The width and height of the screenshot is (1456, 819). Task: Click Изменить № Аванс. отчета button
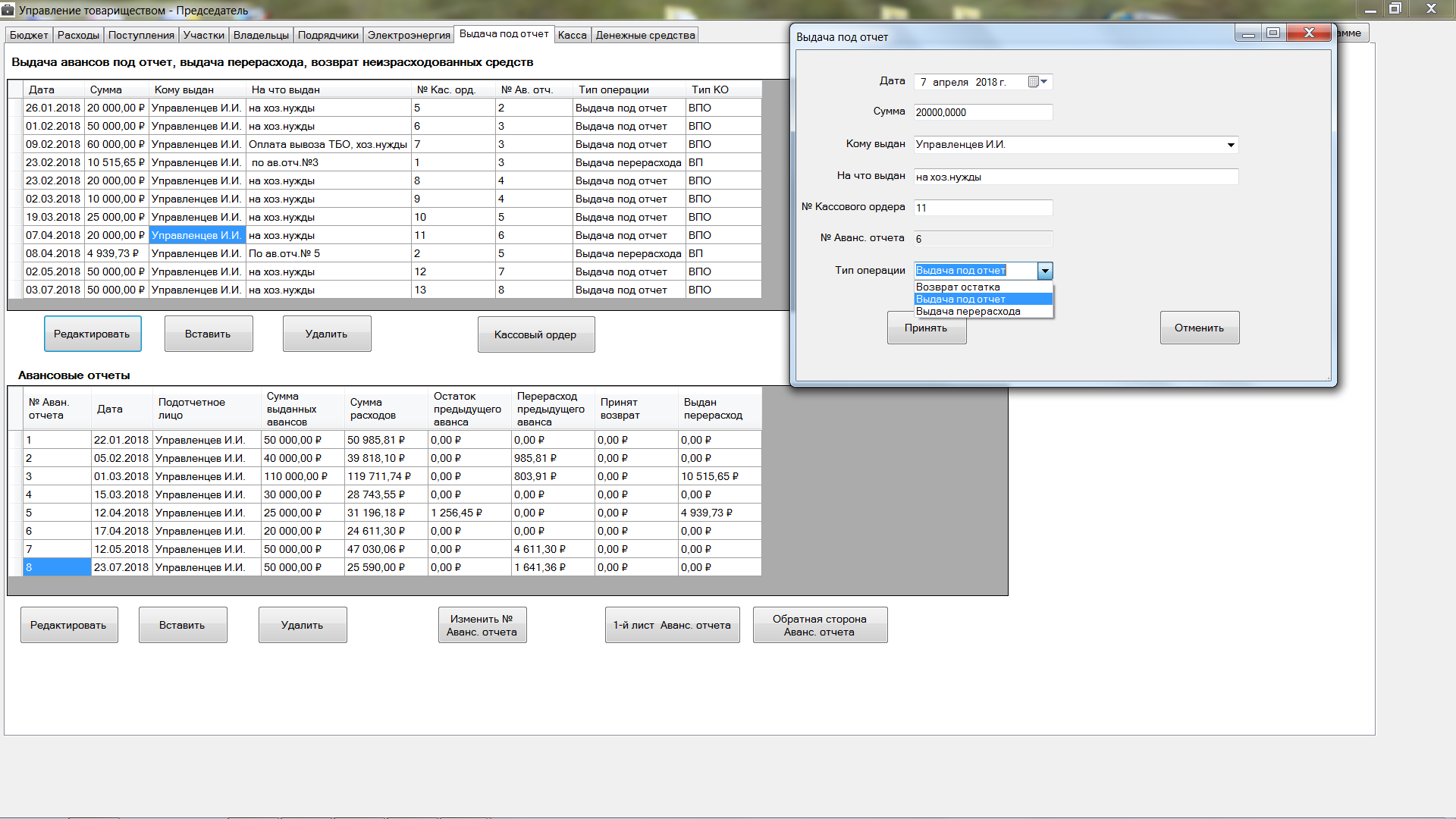(482, 626)
